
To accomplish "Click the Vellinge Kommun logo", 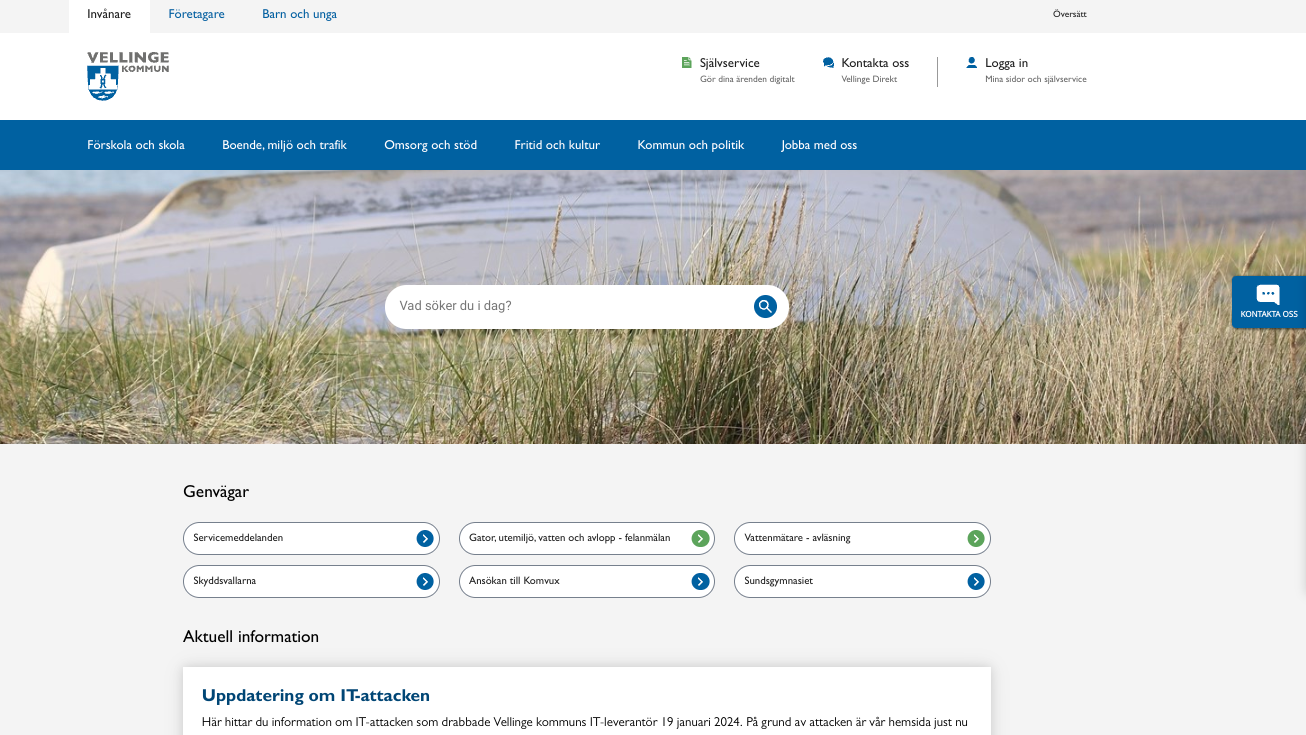I will 127,76.
